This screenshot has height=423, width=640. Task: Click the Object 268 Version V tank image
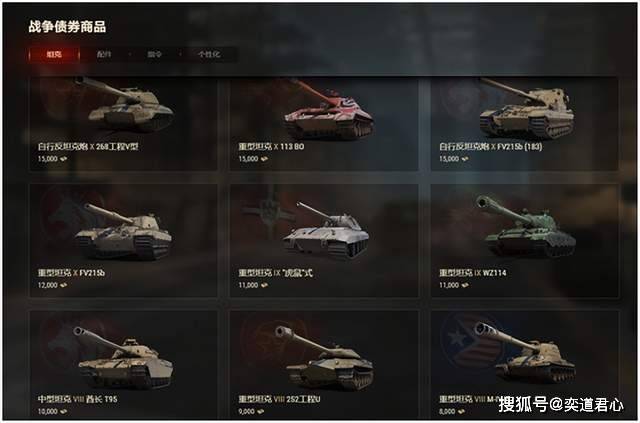coord(124,103)
